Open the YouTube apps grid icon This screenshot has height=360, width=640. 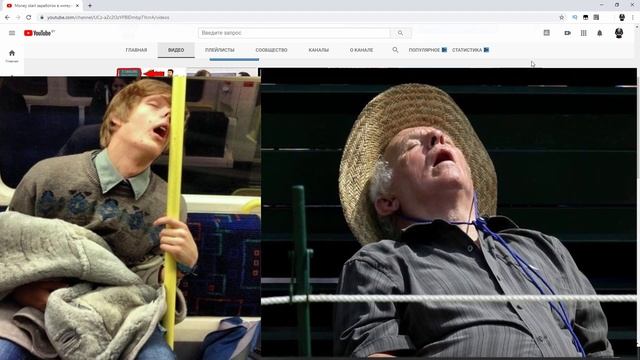point(584,33)
